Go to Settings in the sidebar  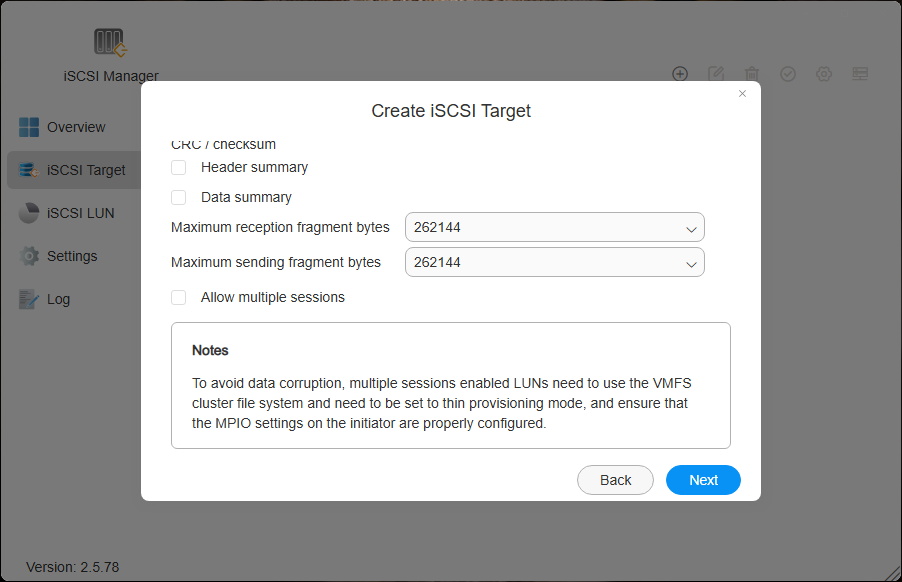pos(71,256)
